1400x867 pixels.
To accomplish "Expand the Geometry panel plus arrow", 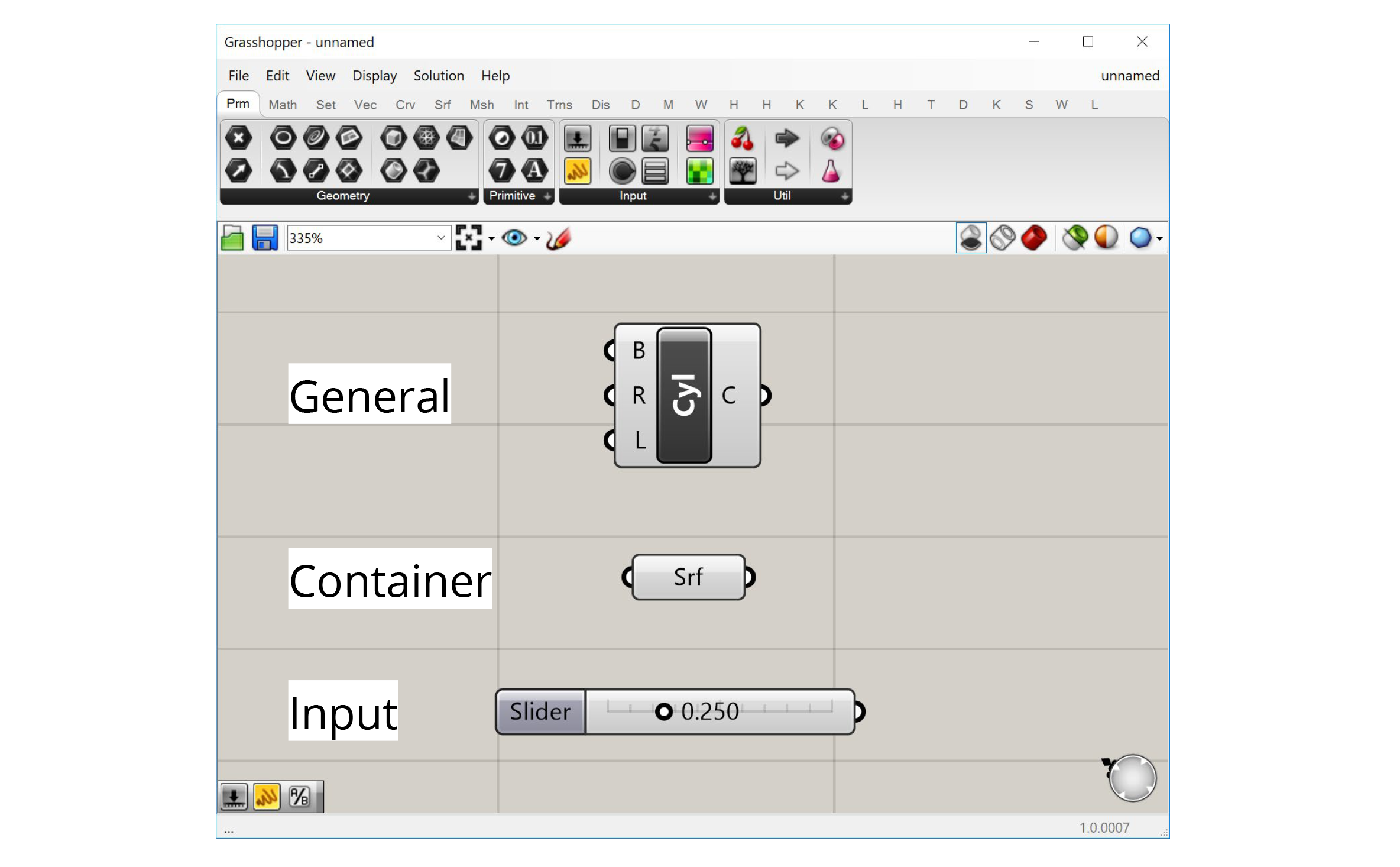I will [472, 196].
